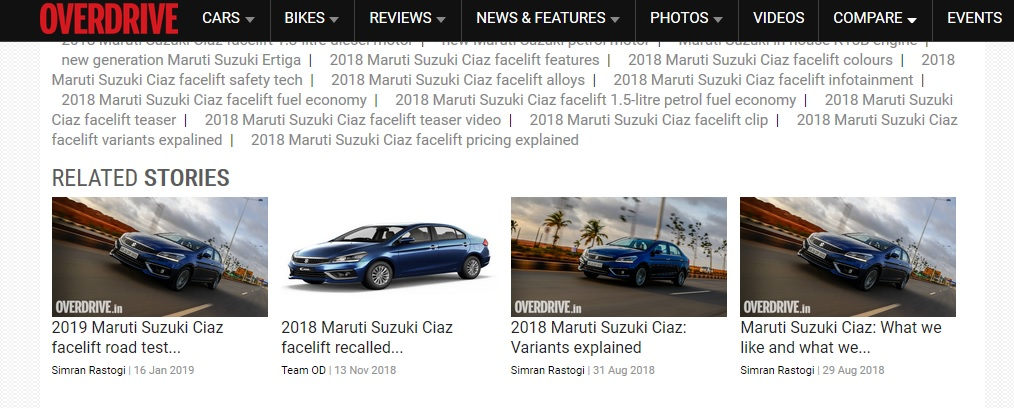The height and width of the screenshot is (408, 1014).
Task: Select tag 'new generation Maruti Suzuki Ertiga'
Action: 181,60
